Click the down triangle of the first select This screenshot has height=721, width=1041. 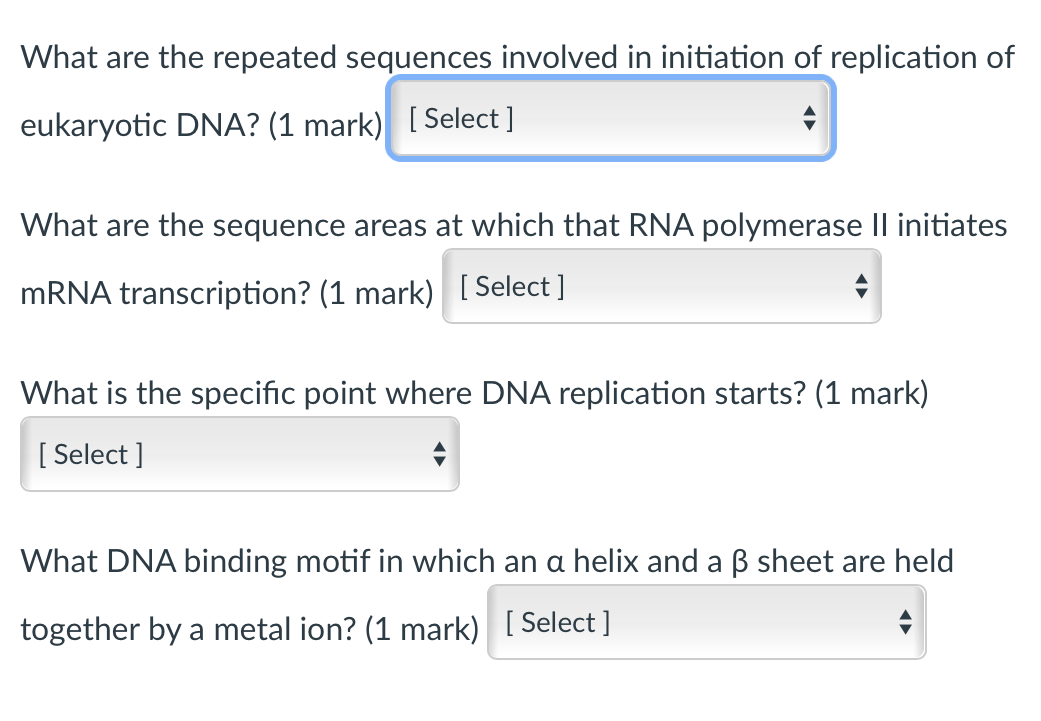[809, 124]
